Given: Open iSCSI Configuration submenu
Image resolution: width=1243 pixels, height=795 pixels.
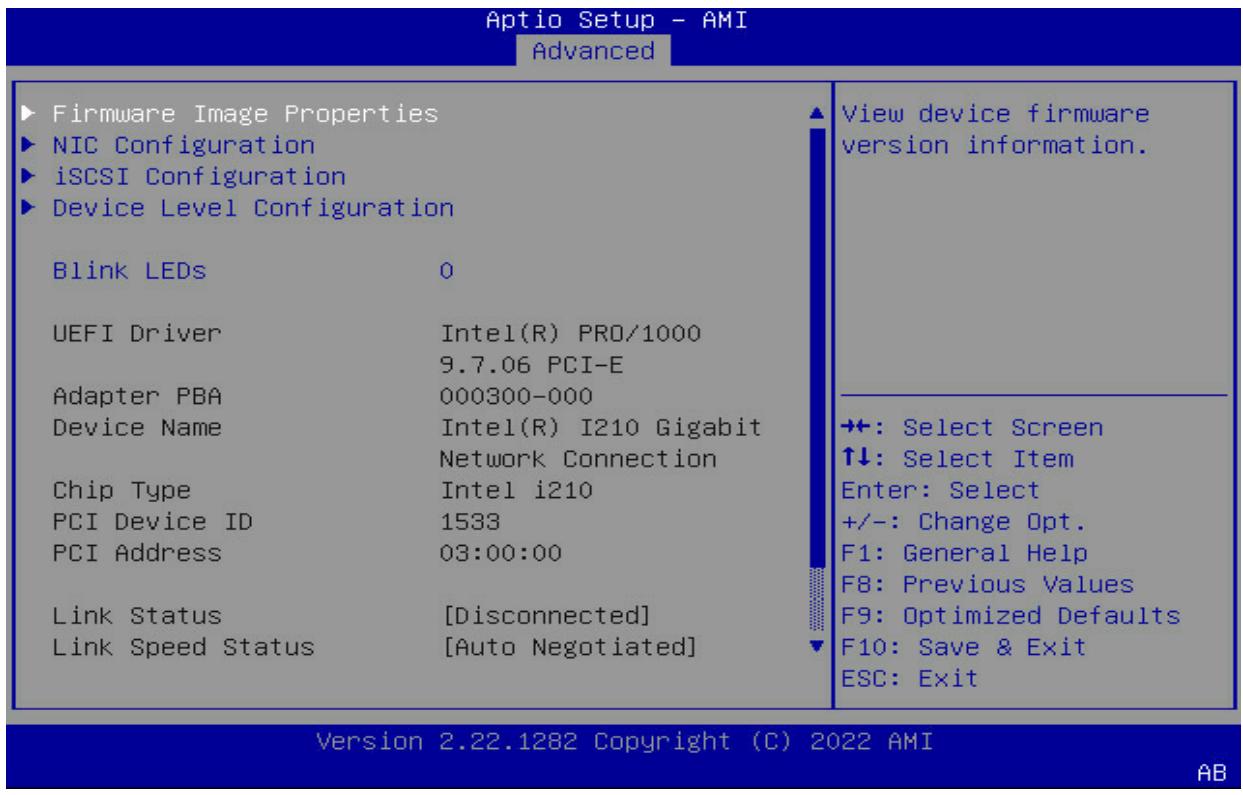Looking at the screenshot, I should tap(199, 177).
